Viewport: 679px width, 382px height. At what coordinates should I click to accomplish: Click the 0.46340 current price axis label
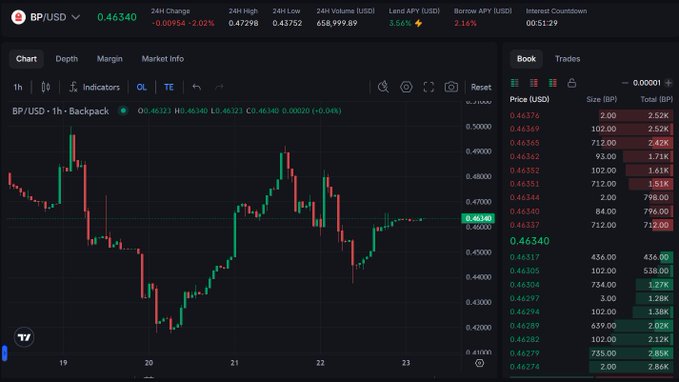(x=478, y=218)
